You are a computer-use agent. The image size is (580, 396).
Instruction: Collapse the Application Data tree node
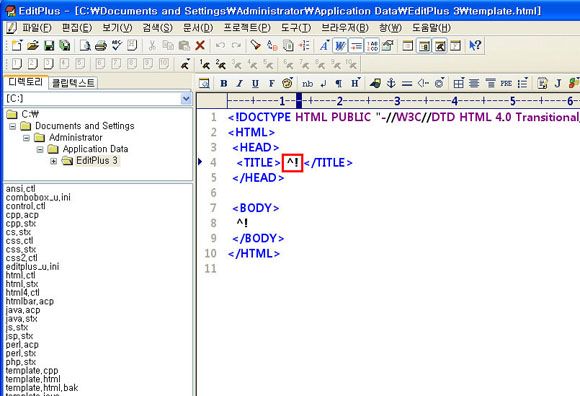(x=40, y=149)
